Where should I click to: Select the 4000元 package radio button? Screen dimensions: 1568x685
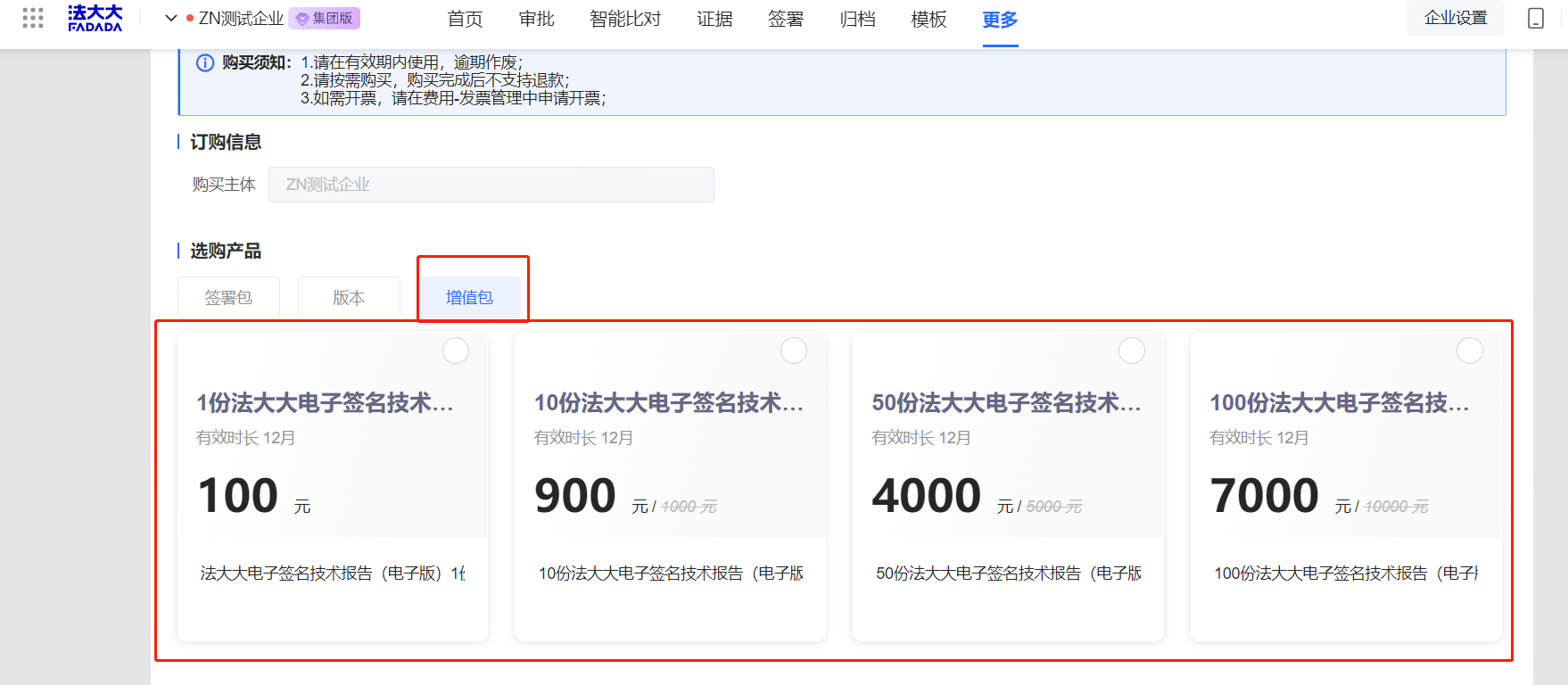[1132, 351]
